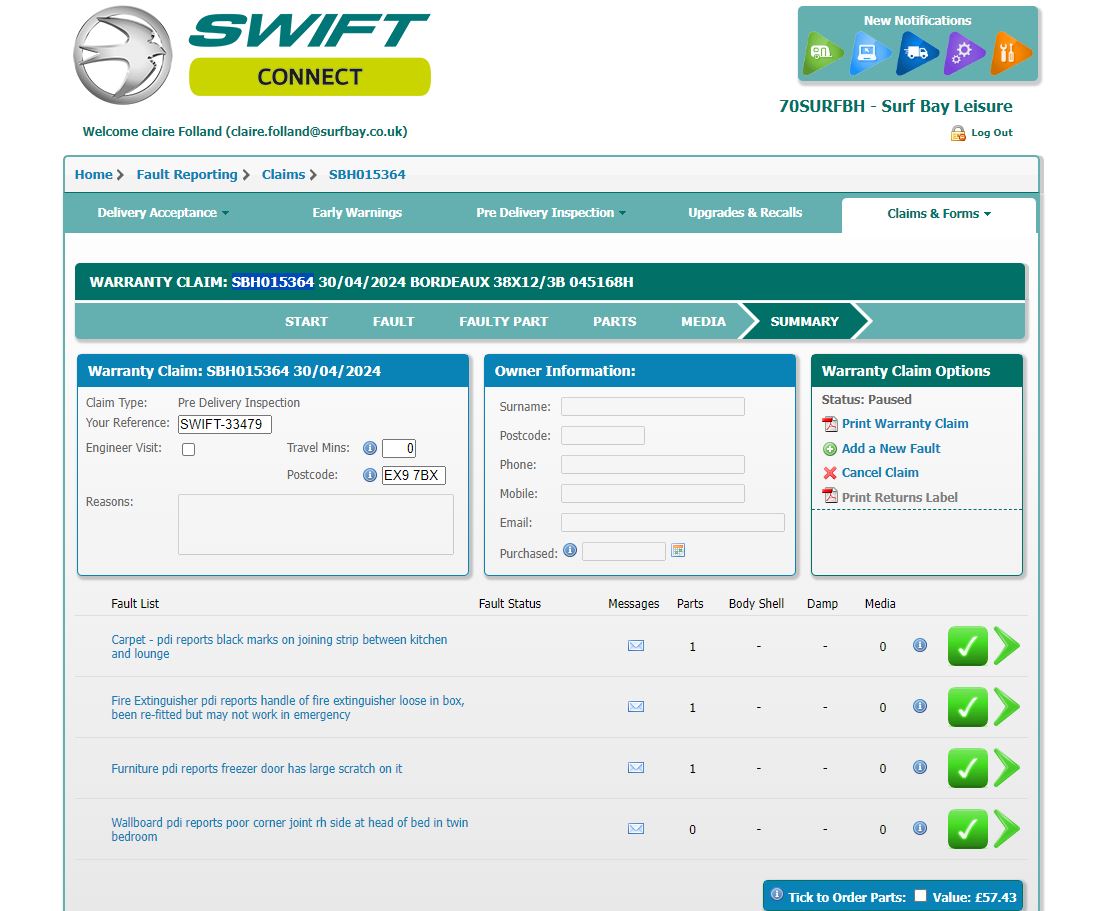This screenshot has width=1103, height=911.
Task: Open the light blue laptop notification icon
Action: (869, 53)
